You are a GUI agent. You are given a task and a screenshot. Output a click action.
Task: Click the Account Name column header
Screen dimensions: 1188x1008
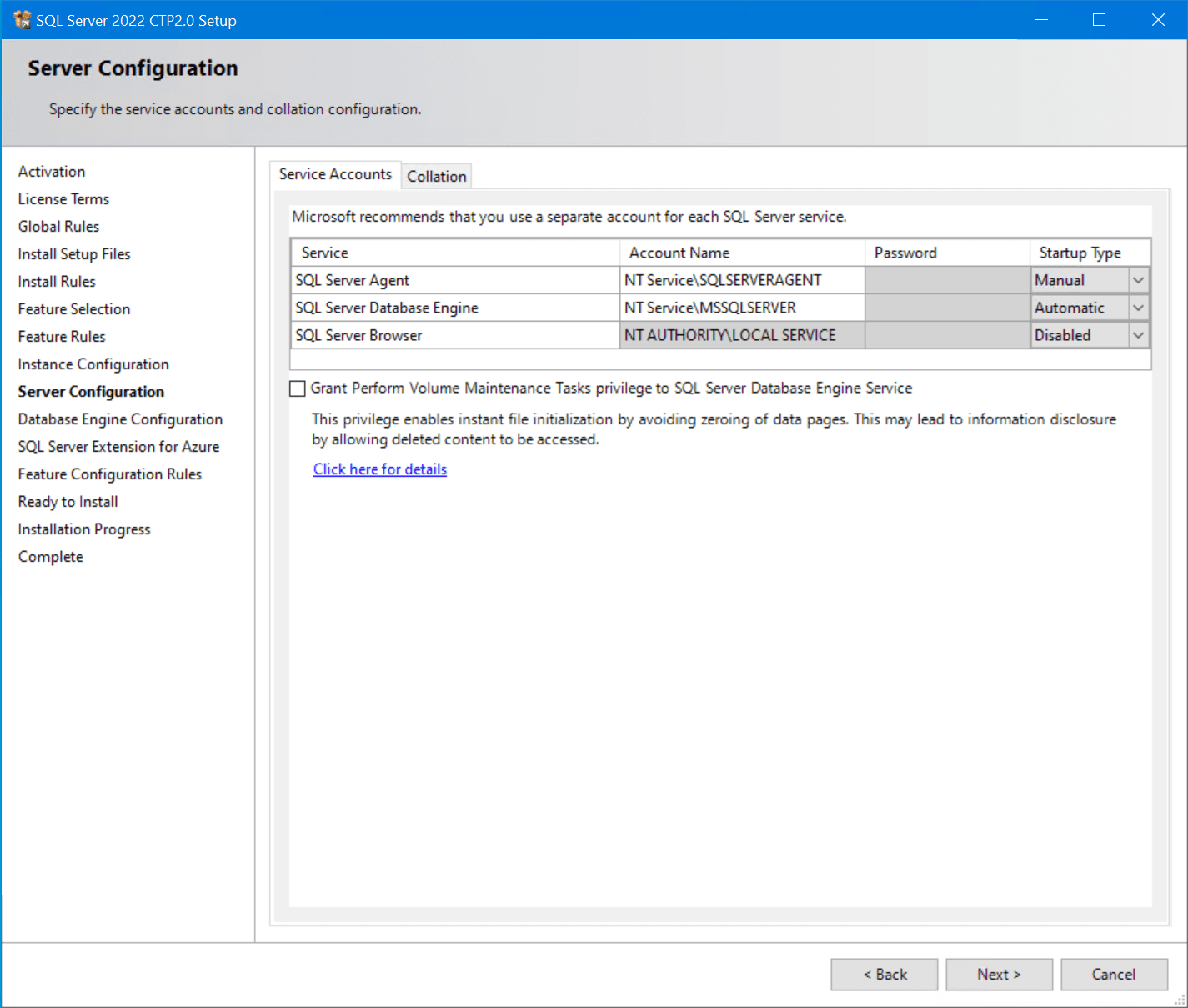point(742,253)
